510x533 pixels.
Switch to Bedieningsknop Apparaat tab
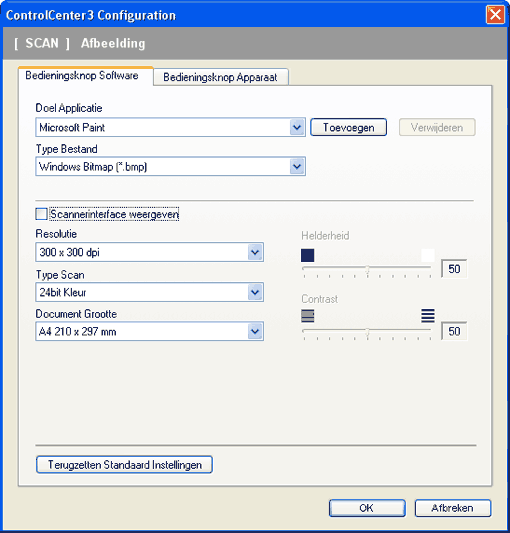(220, 77)
